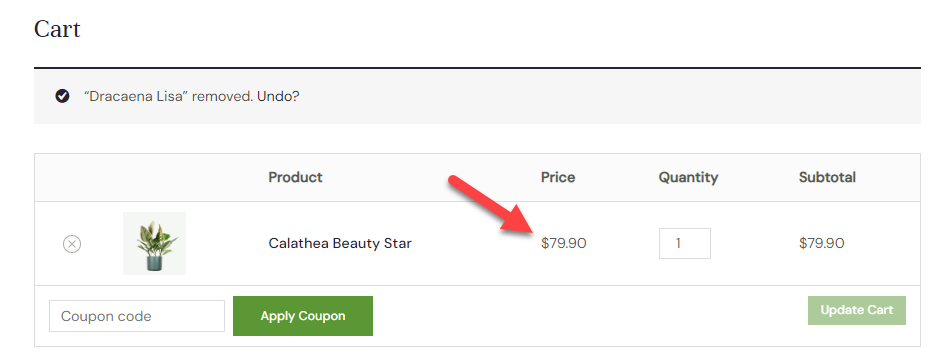Click the "Dracaena Lisa" removed message text
Viewport: 941px width, 361px height.
(x=169, y=97)
